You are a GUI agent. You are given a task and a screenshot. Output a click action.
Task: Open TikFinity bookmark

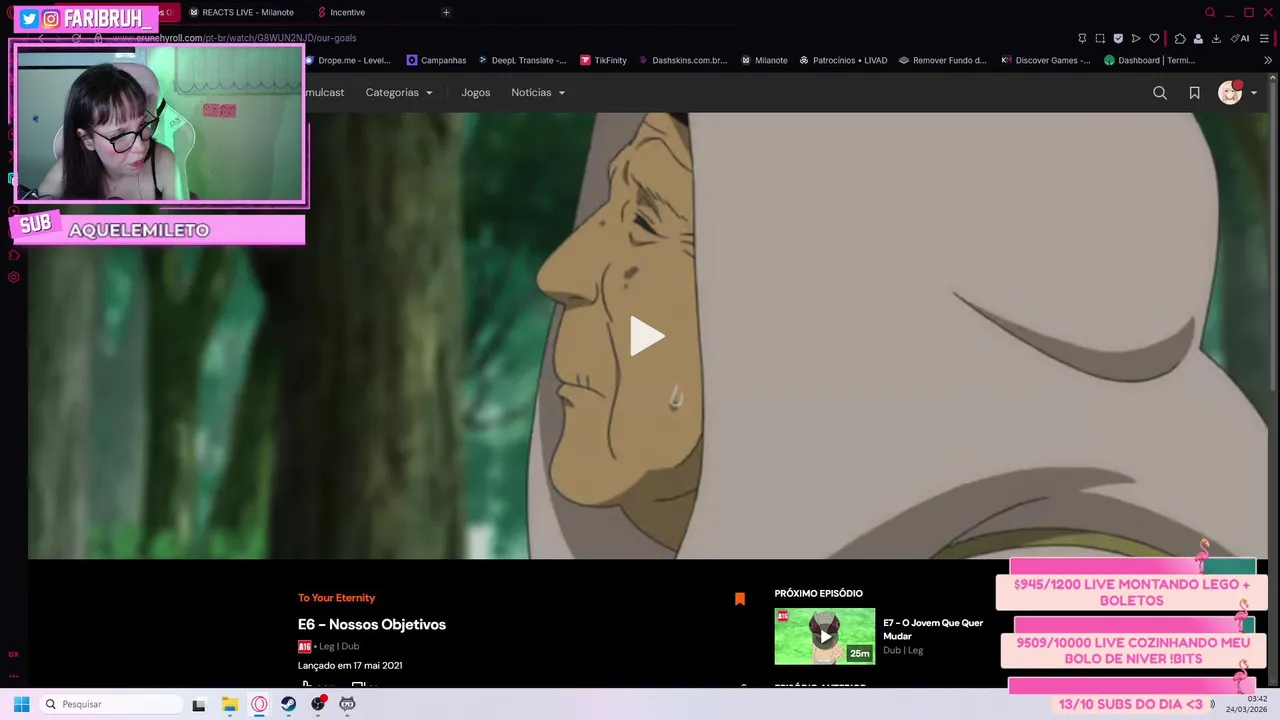click(603, 60)
